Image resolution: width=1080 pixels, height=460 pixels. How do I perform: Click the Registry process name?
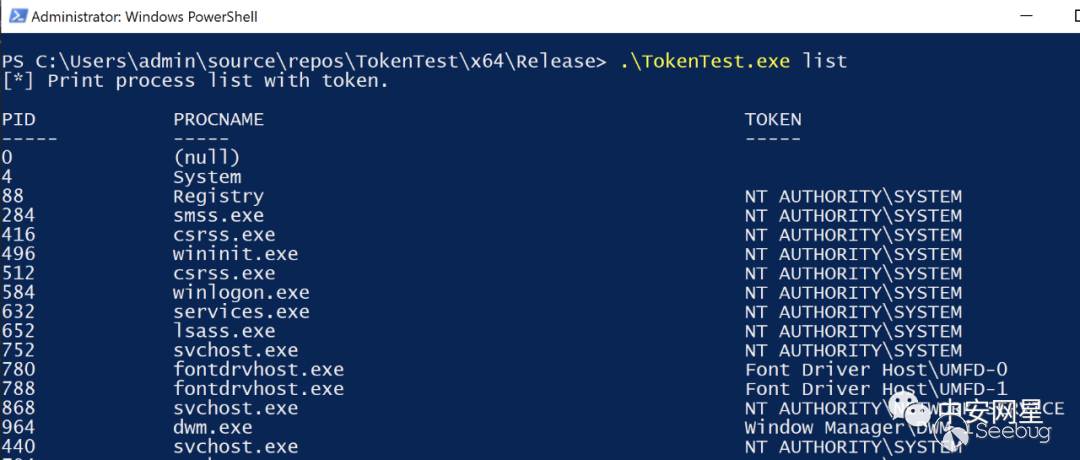click(218, 196)
